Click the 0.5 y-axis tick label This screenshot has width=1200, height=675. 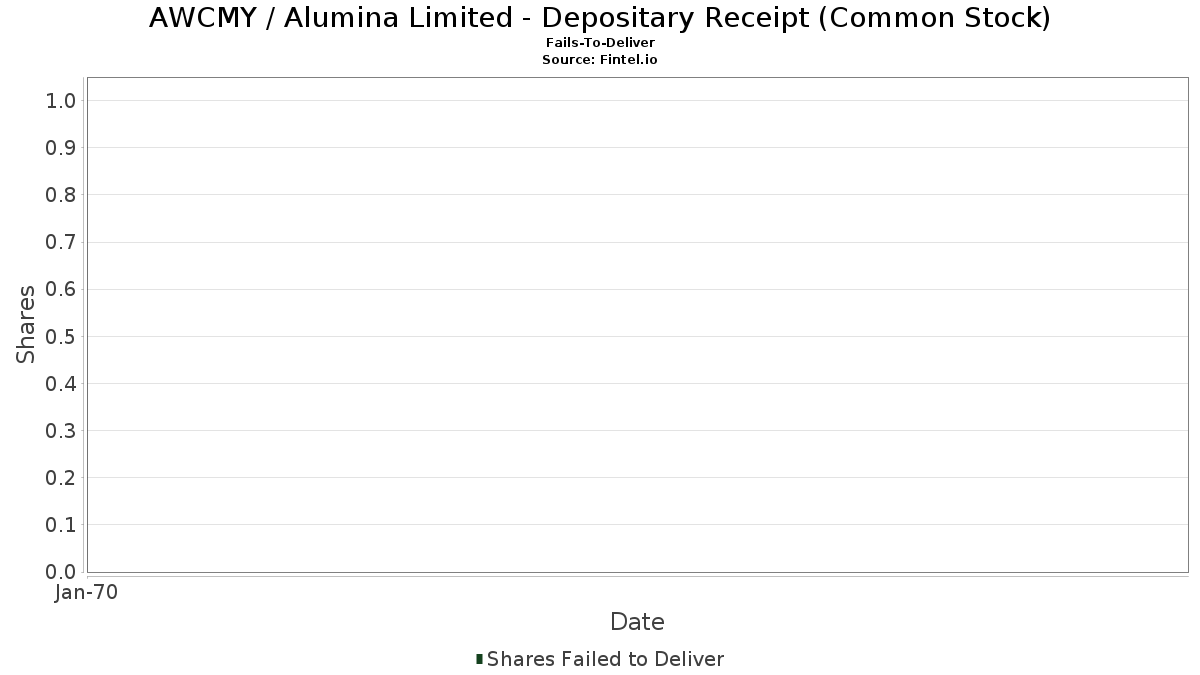(61, 336)
